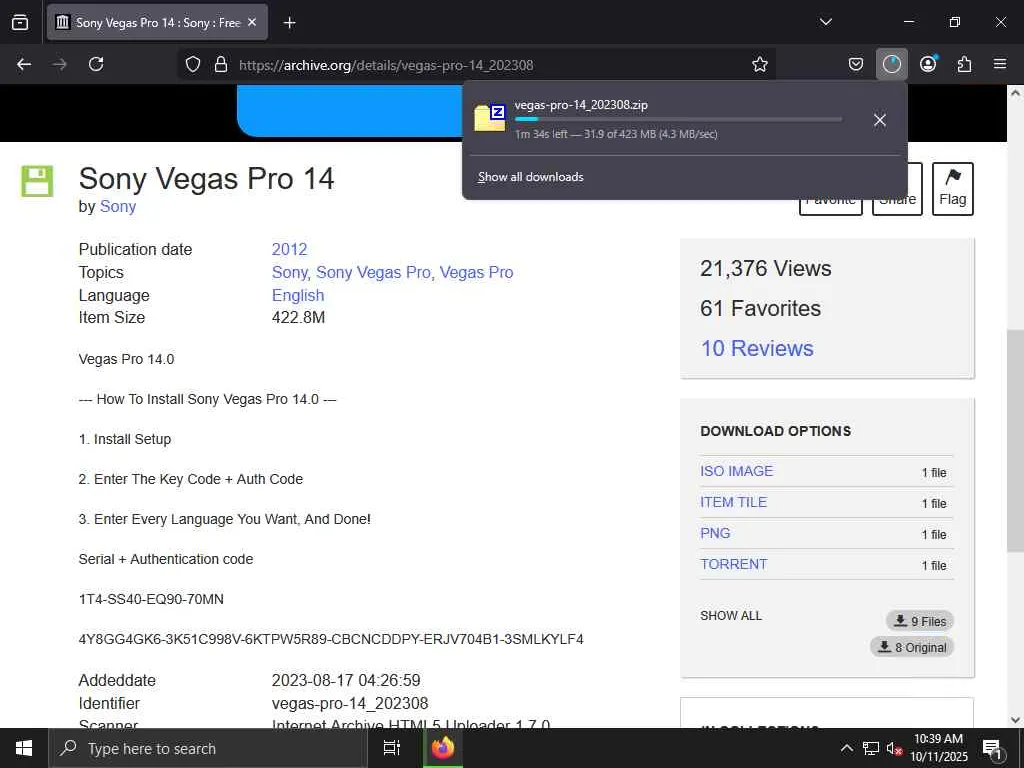This screenshot has height=768, width=1024.
Task: Download the PNG file
Action: pyautogui.click(x=715, y=533)
